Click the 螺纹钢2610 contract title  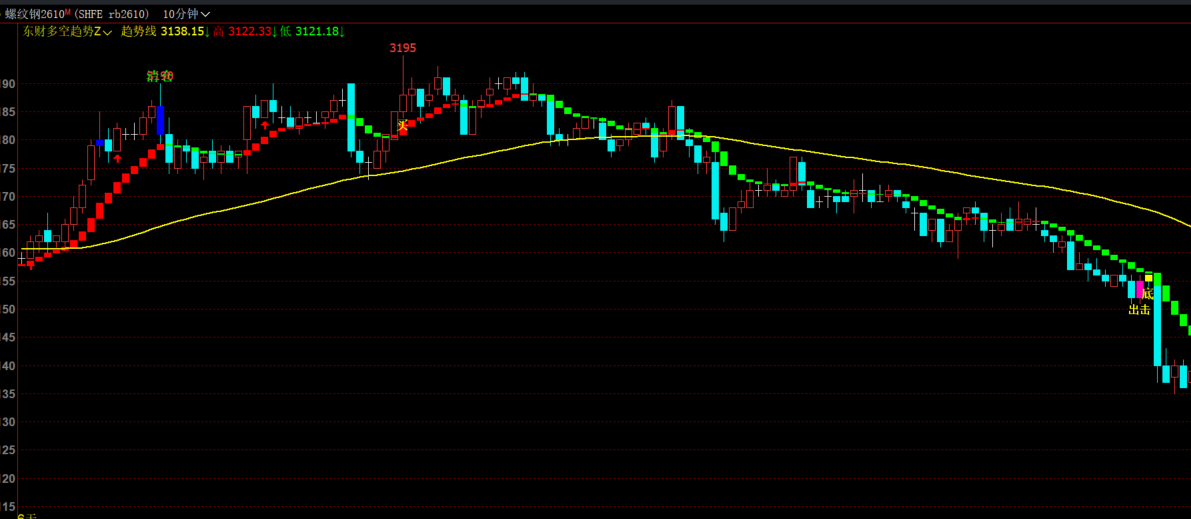click(34, 14)
